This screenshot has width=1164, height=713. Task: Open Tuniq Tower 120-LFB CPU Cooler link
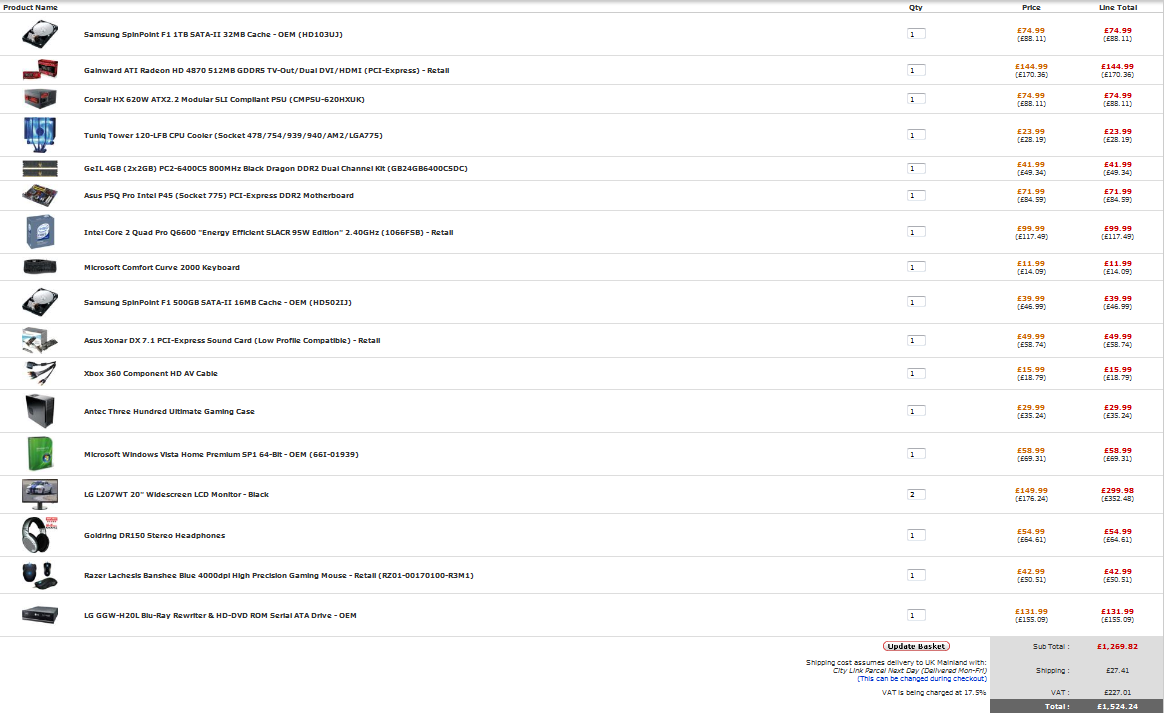tap(233, 135)
